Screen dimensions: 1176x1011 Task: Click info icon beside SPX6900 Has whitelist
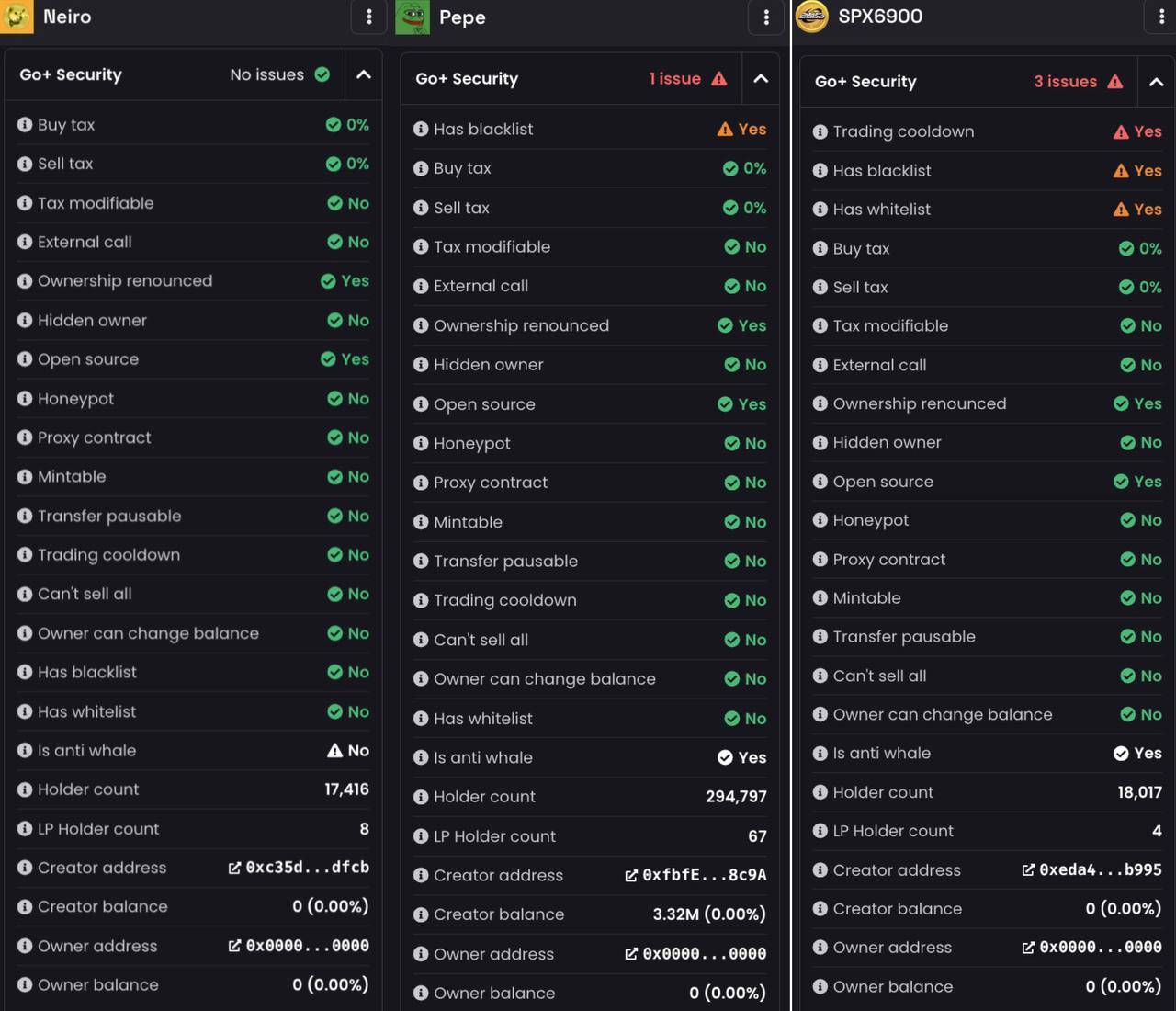820,210
